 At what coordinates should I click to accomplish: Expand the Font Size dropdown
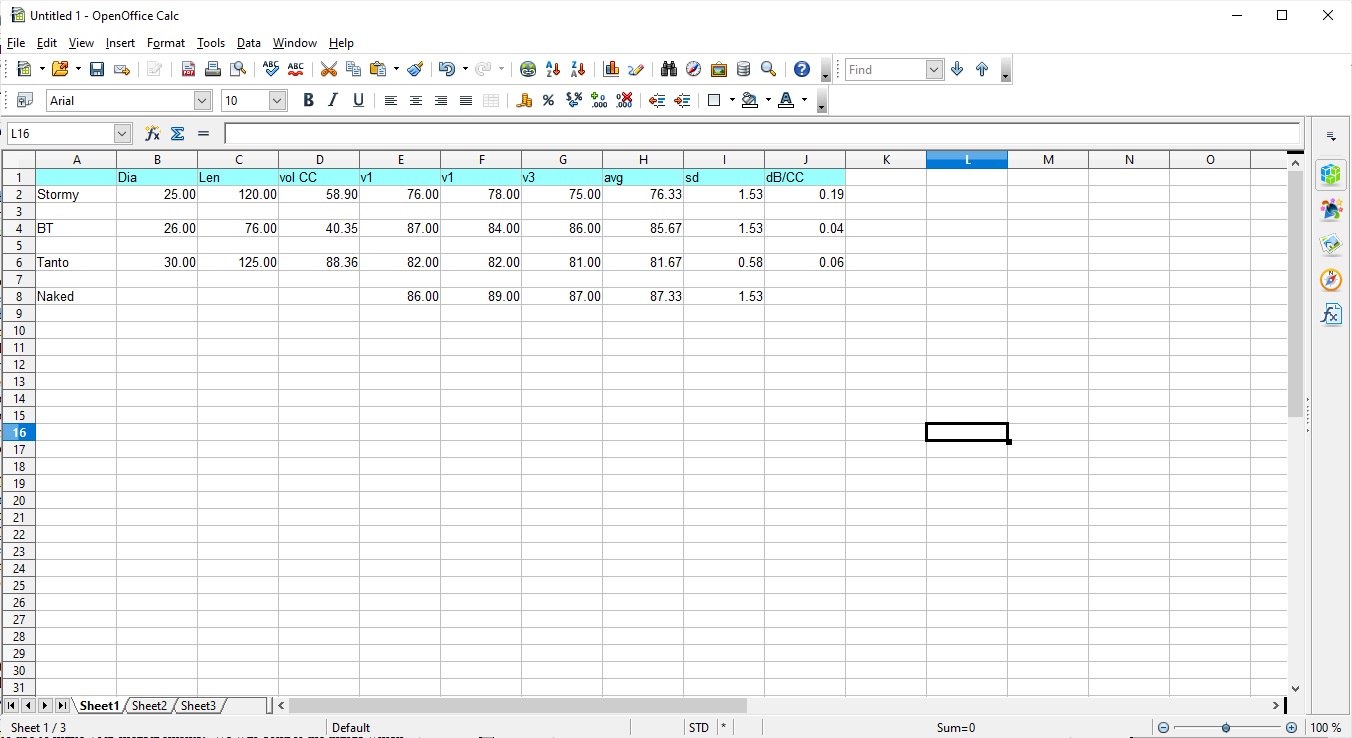tap(278, 100)
